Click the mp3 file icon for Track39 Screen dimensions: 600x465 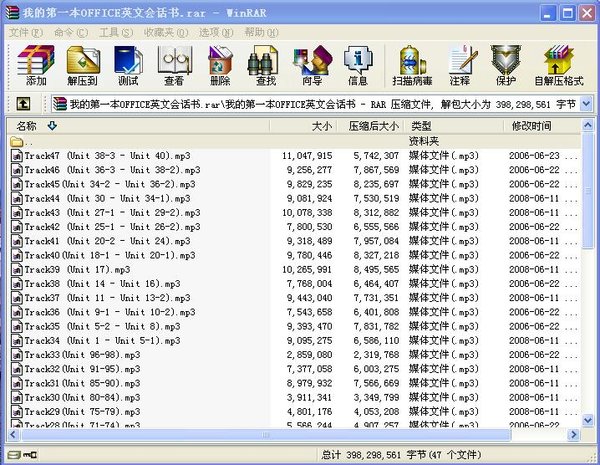pyautogui.click(x=17, y=269)
